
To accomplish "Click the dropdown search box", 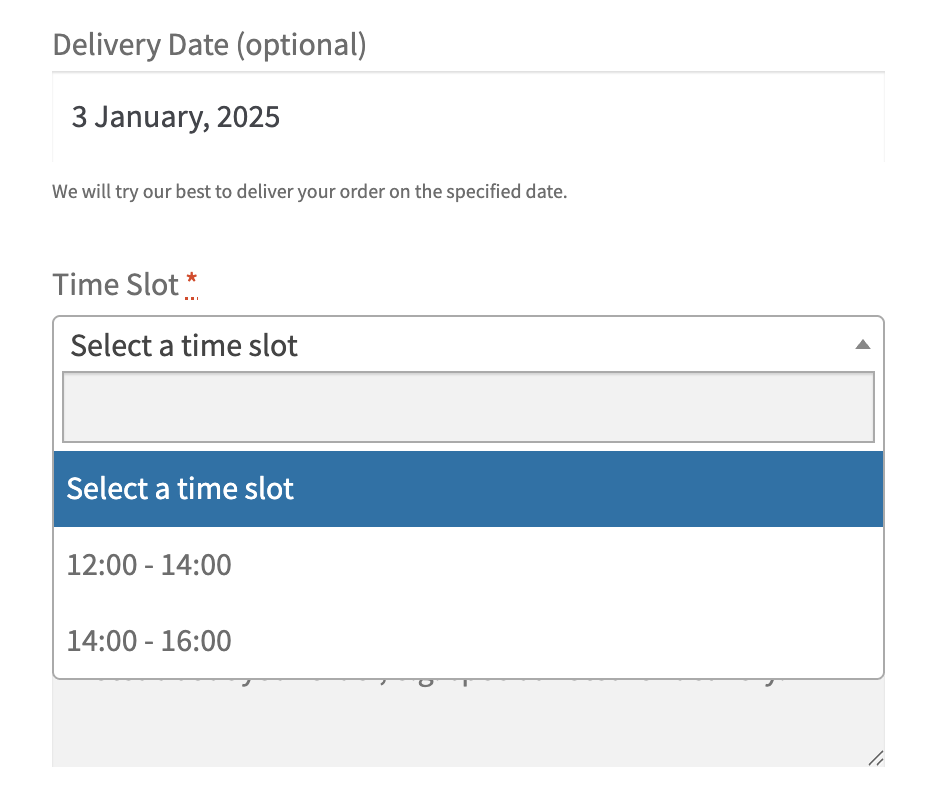I will (x=468, y=407).
